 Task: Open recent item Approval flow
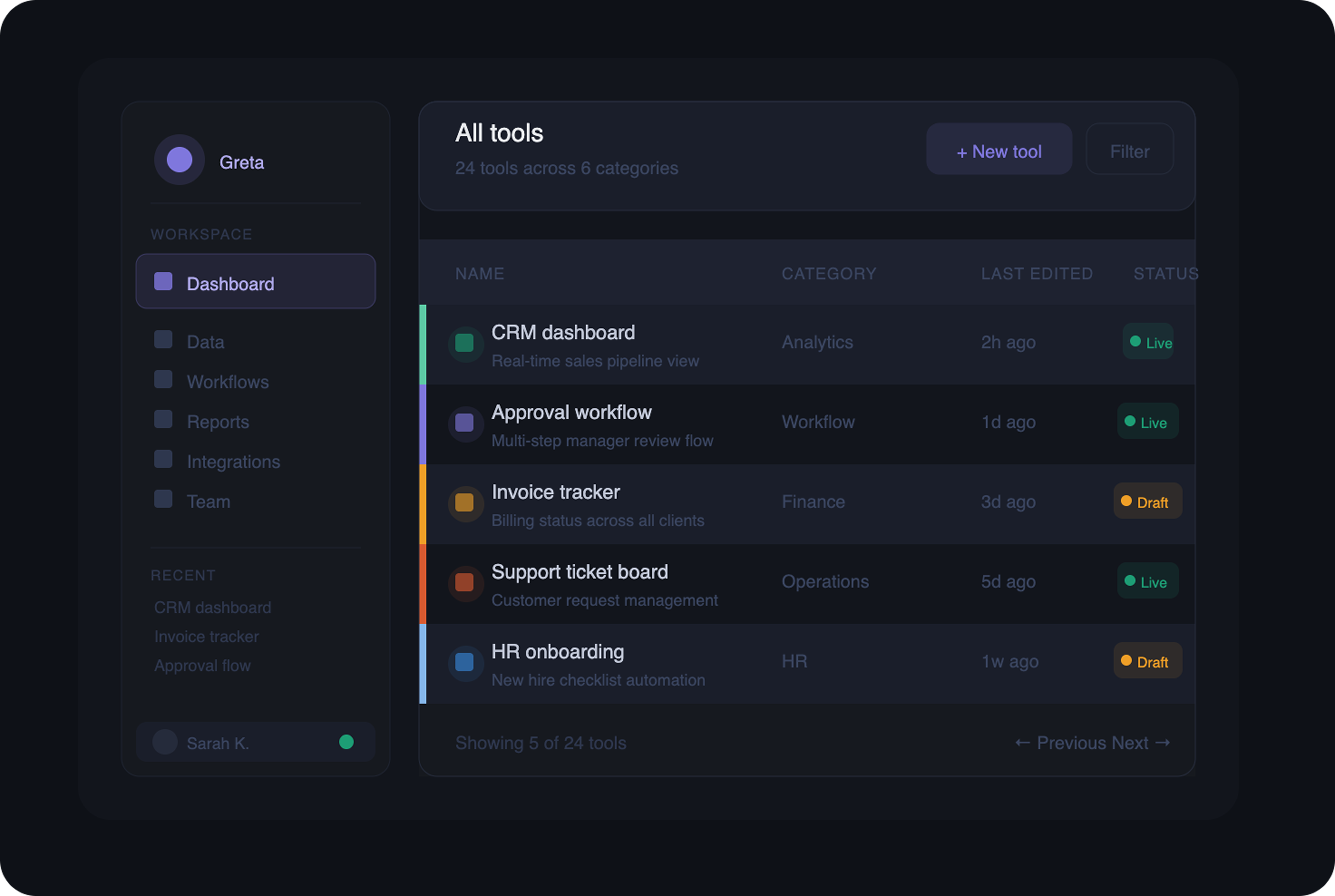click(x=202, y=666)
